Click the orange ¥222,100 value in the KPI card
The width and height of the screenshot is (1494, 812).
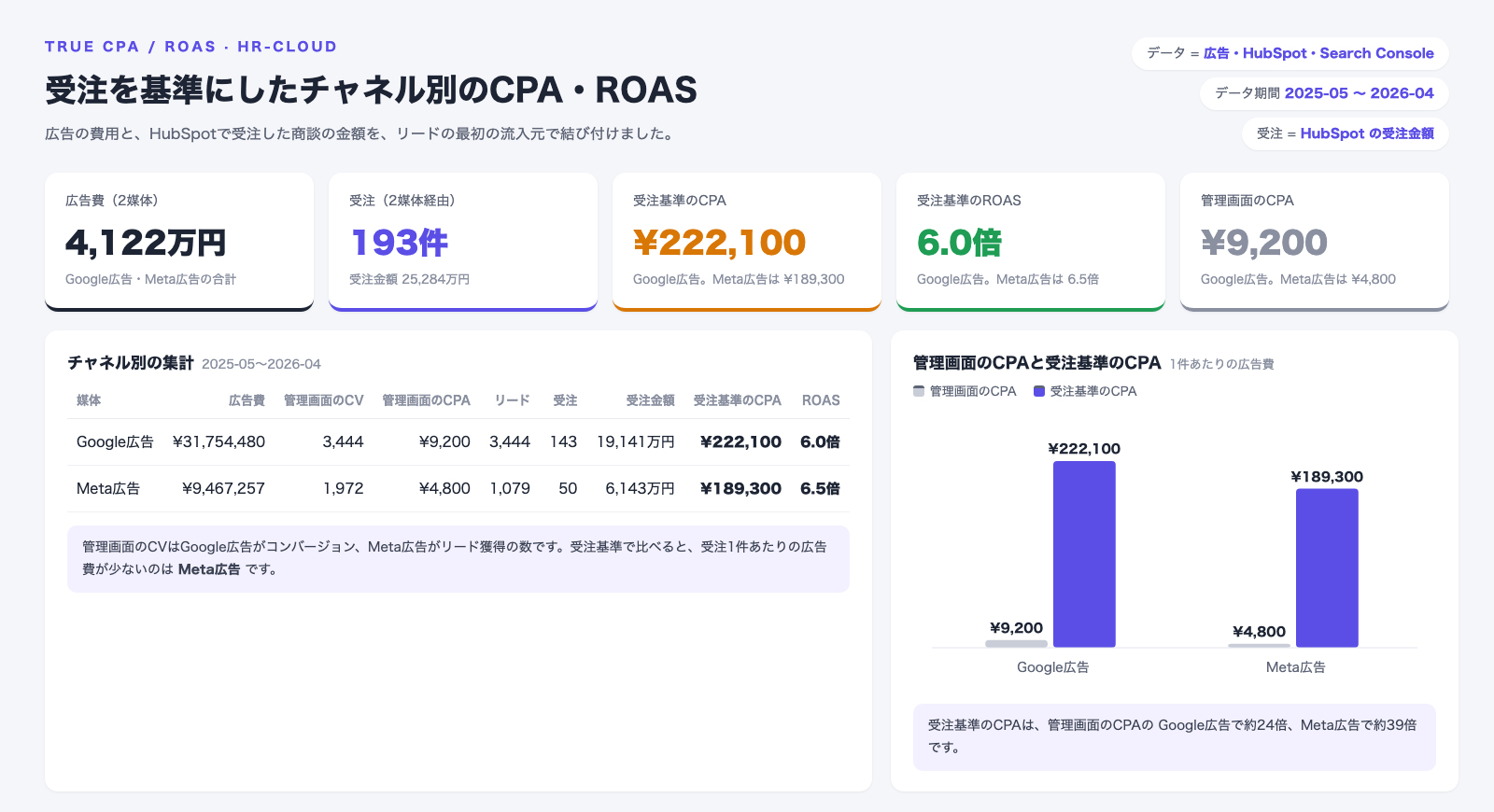(719, 243)
